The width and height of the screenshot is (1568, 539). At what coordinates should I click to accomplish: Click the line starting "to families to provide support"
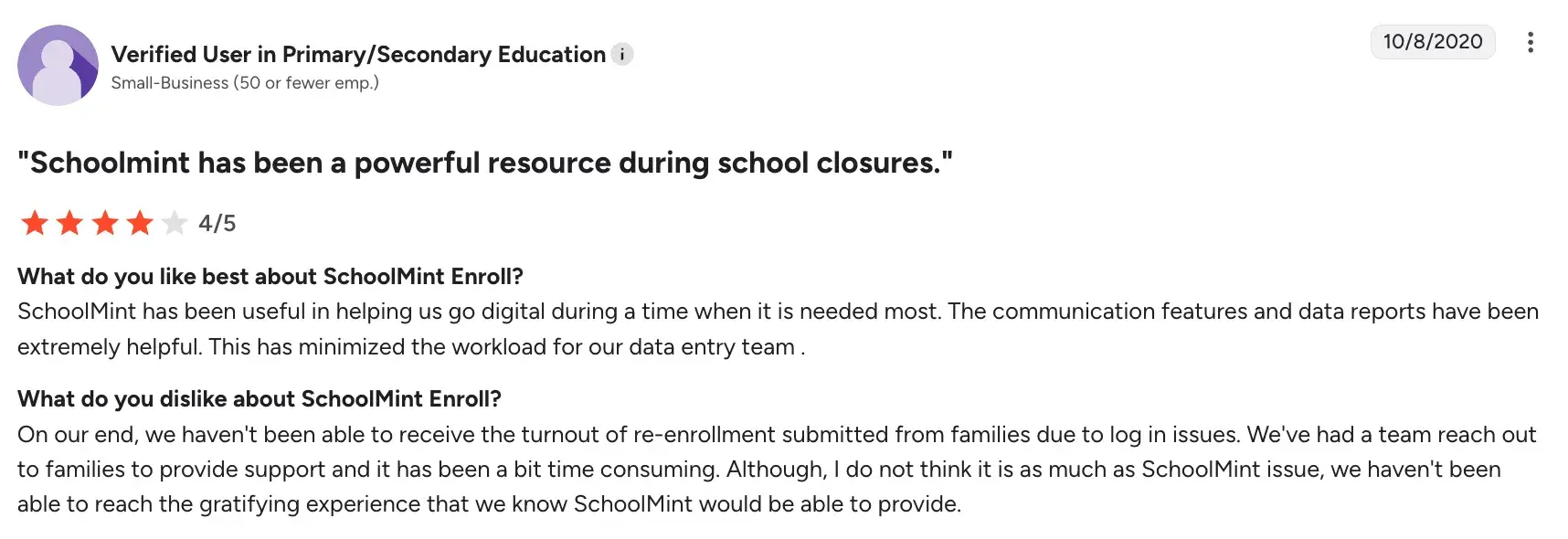point(758,470)
